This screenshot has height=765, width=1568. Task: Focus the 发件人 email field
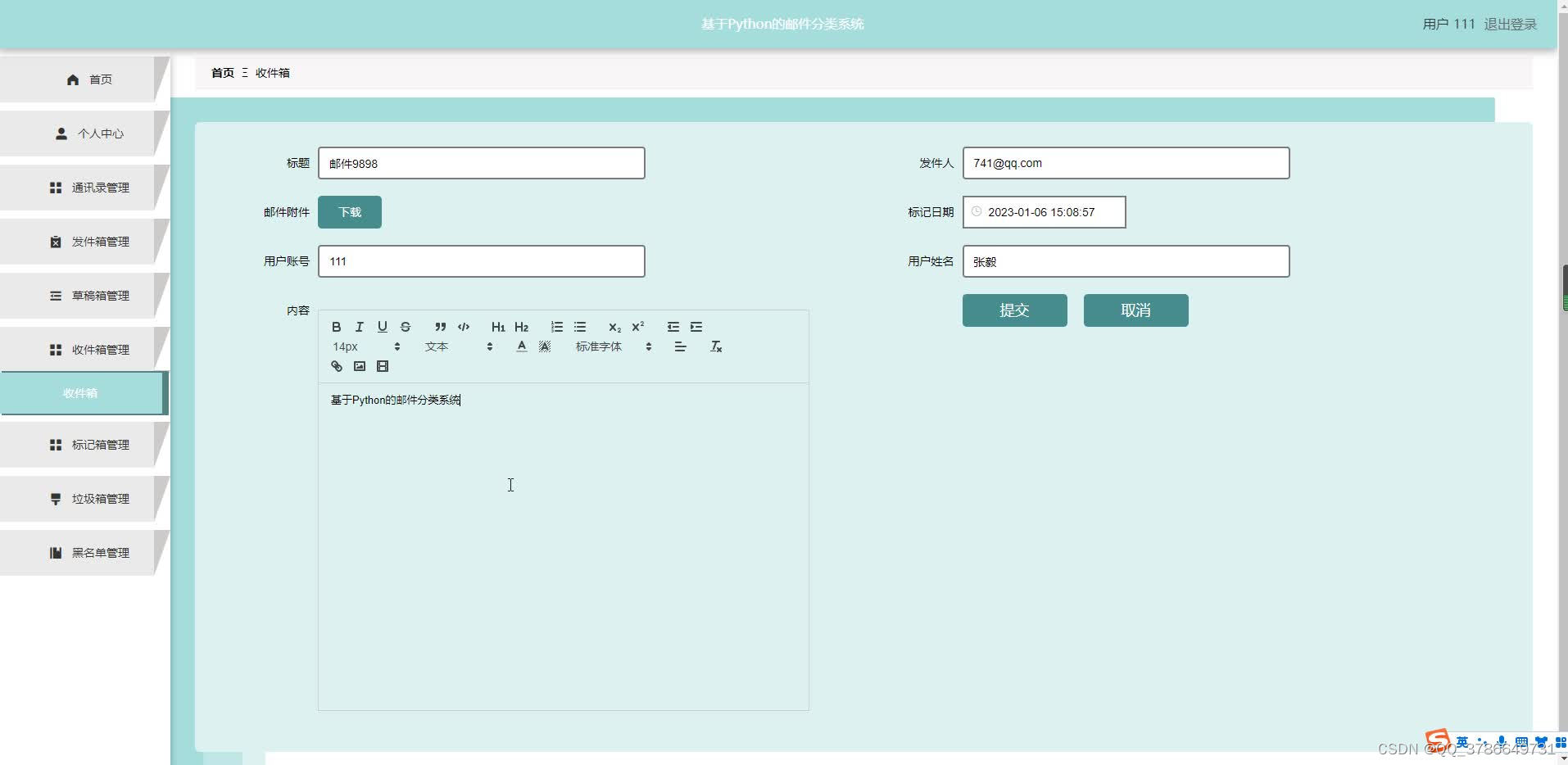click(x=1126, y=163)
